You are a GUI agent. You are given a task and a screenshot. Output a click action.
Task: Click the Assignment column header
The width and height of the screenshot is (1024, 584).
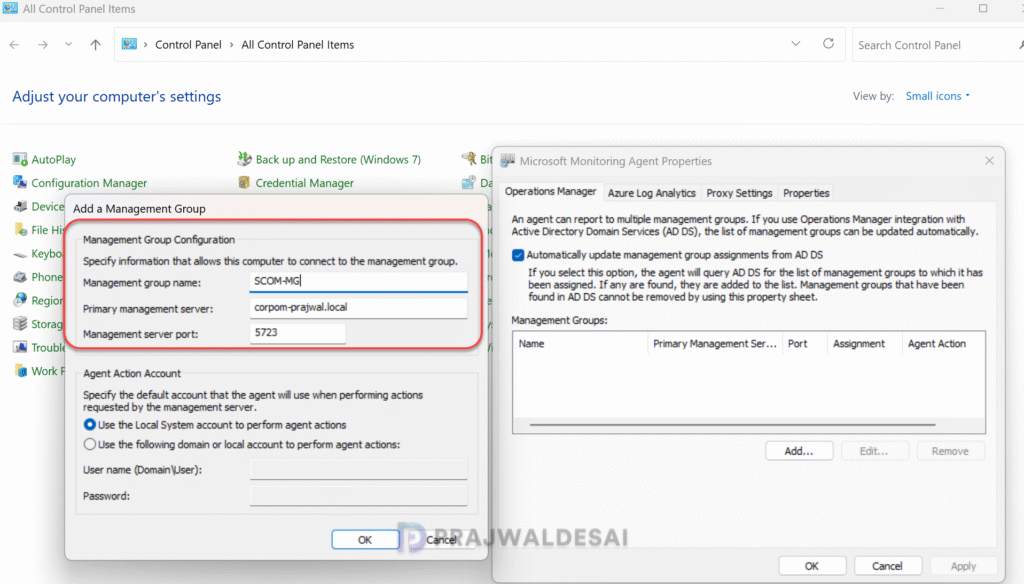pyautogui.click(x=865, y=344)
